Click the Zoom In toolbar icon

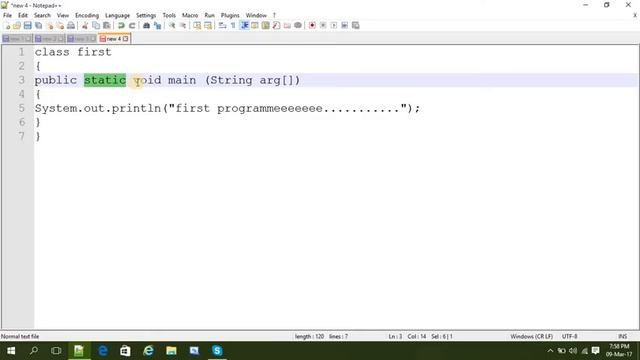[x=172, y=26]
